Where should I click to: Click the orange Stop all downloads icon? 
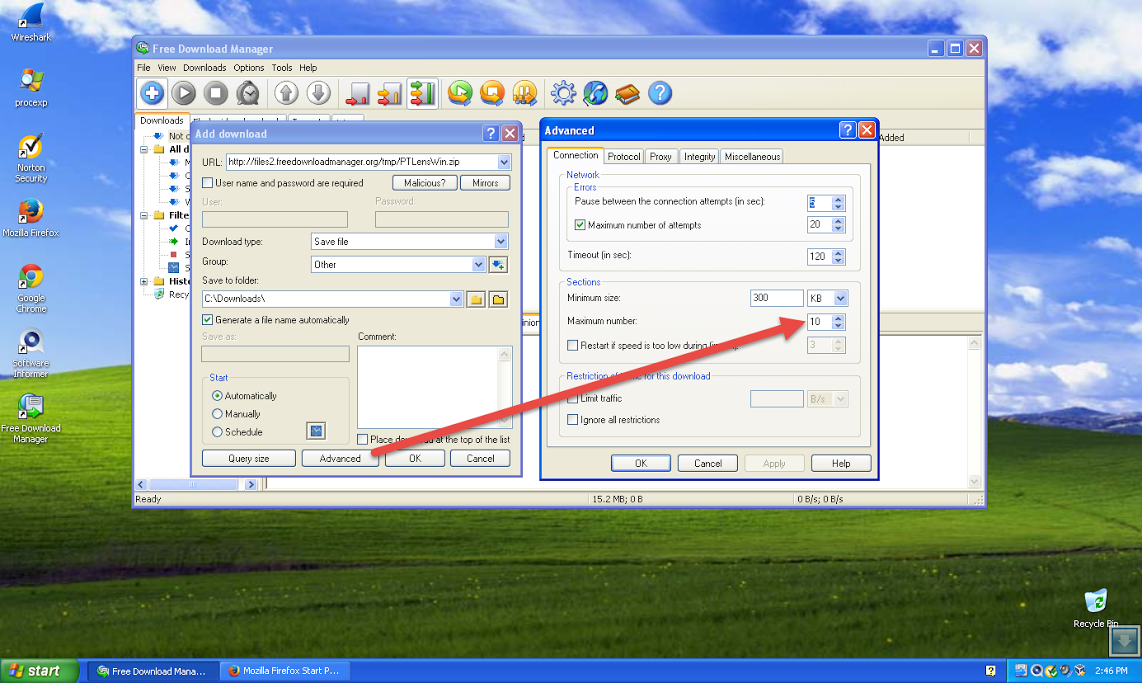492,93
